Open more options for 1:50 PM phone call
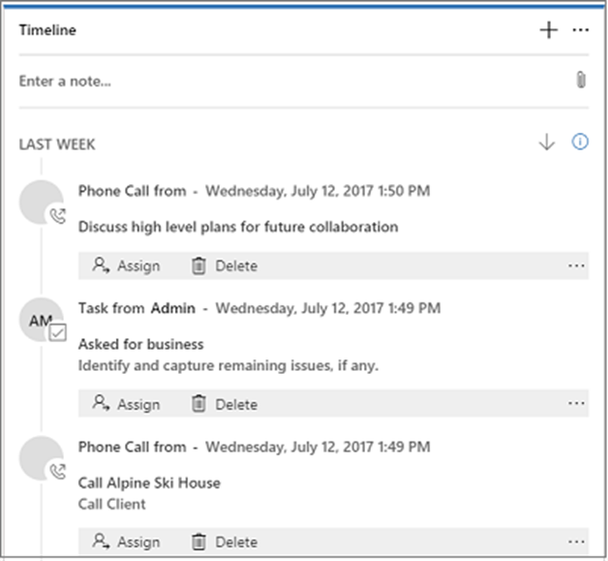The image size is (608, 561). (576, 266)
